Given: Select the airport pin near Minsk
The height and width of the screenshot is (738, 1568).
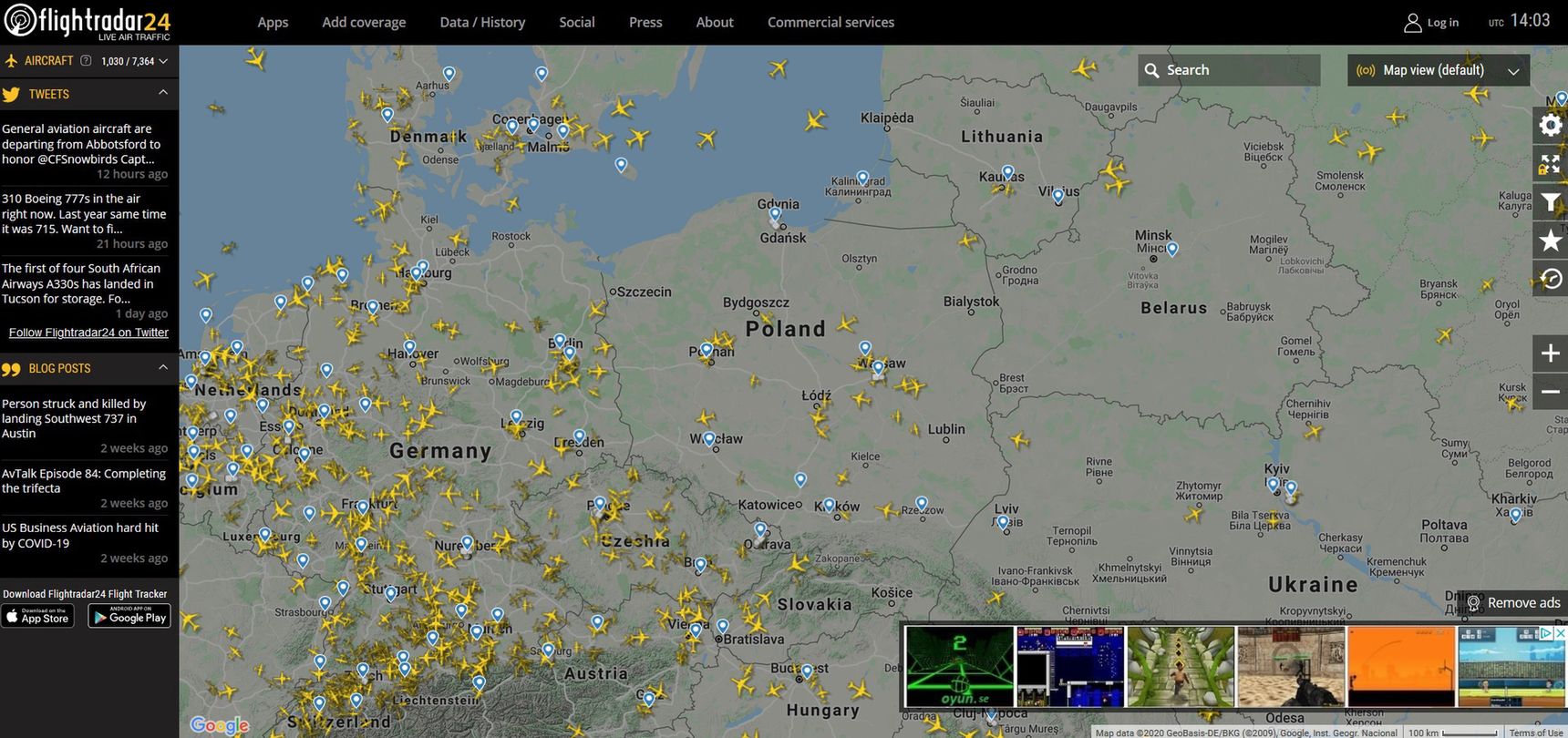Looking at the screenshot, I should (1172, 249).
